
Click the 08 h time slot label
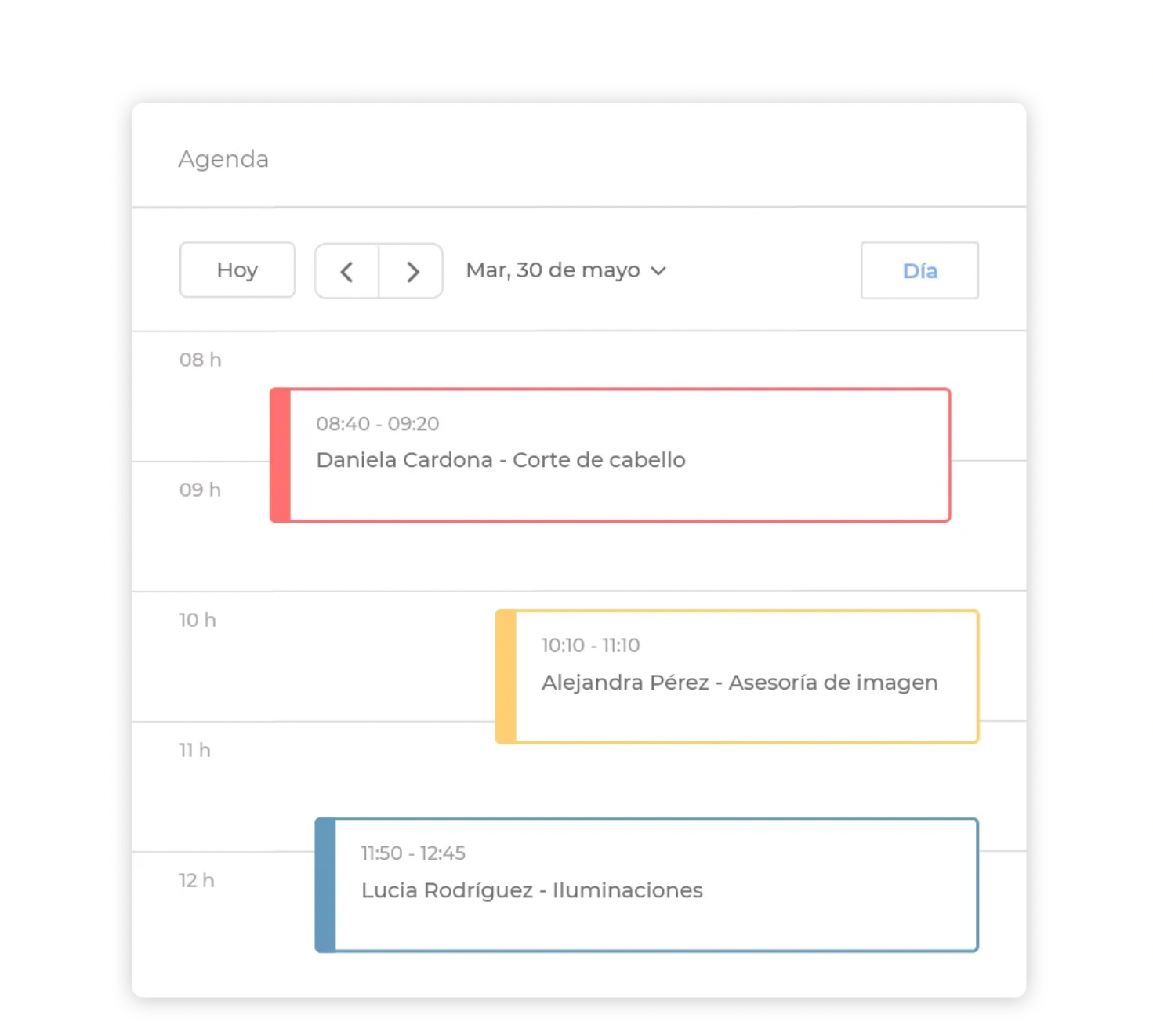coord(200,360)
